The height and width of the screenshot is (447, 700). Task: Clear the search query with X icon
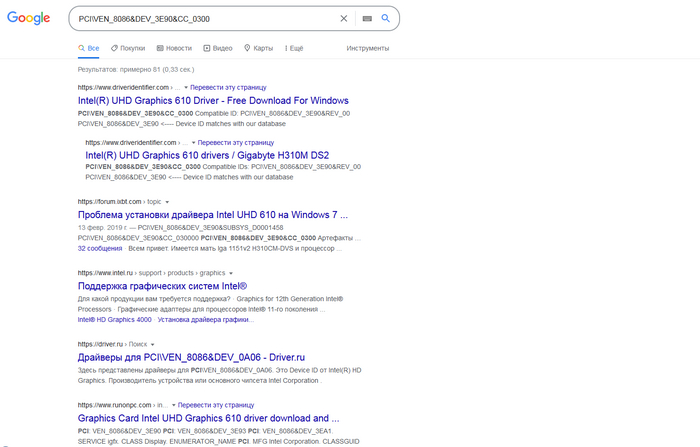pos(344,18)
